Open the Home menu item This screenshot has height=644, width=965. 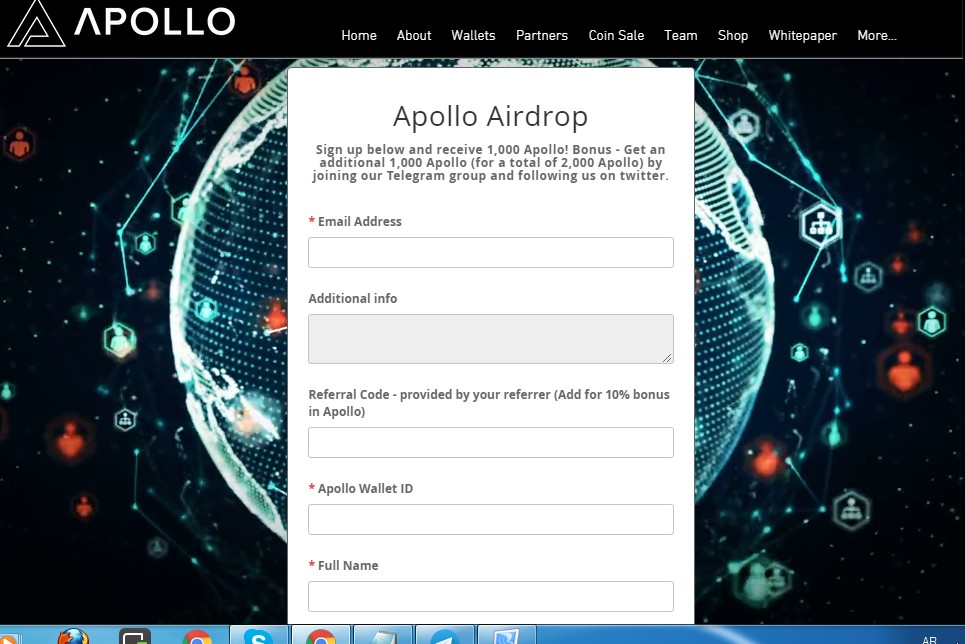click(x=359, y=36)
